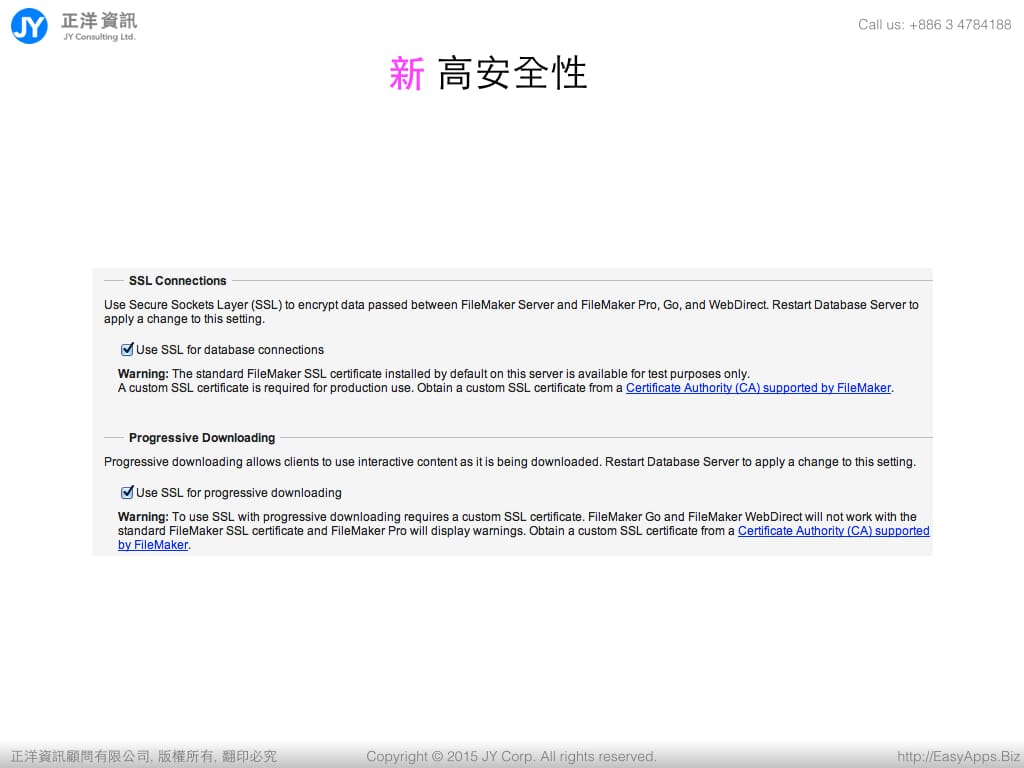
Task: Click the progressive downloading description sentence
Action: (509, 462)
